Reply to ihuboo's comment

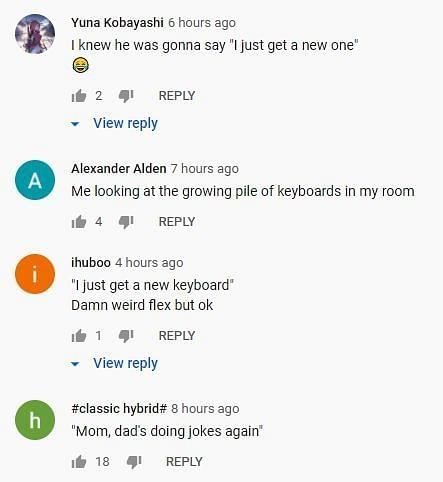[177, 336]
